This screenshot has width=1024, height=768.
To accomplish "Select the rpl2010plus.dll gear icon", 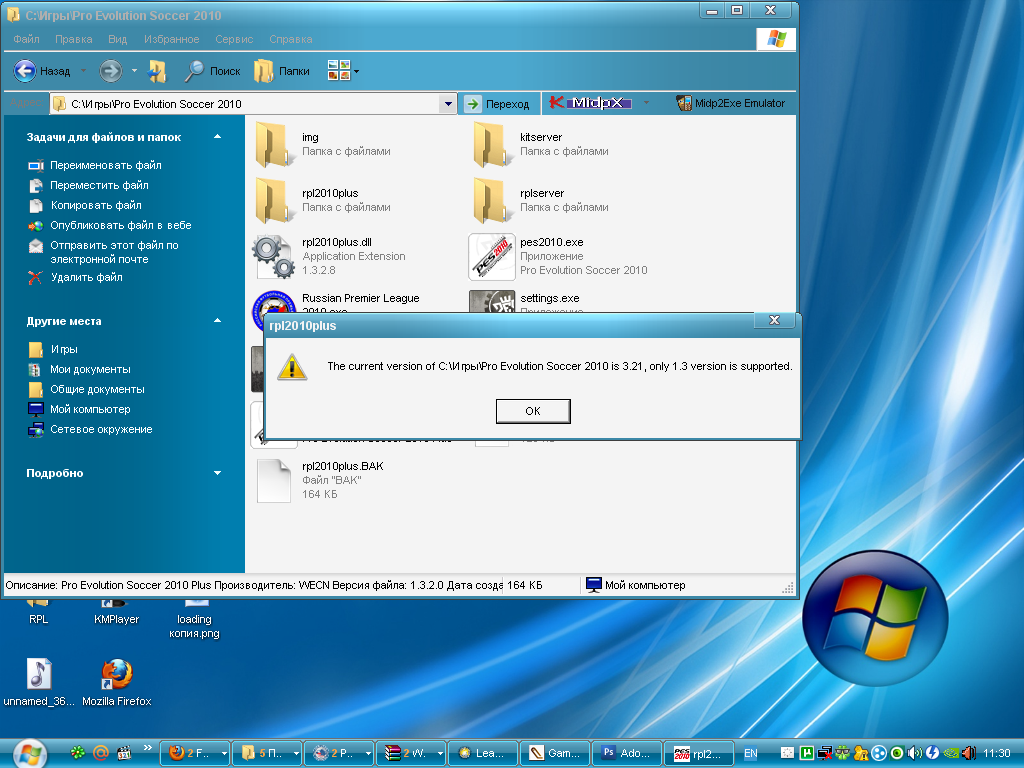I will 273,257.
